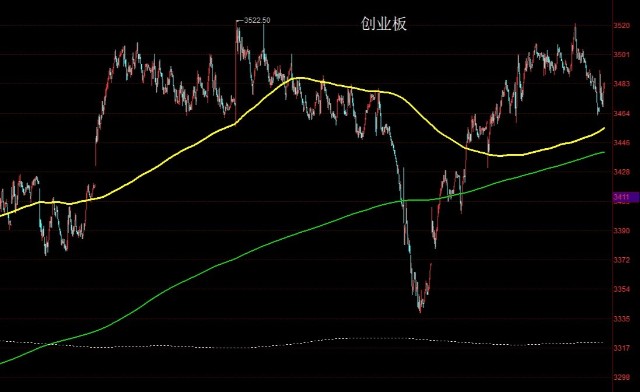The image size is (640, 392).
Task: Click the 创业板 chart title
Action: point(384,24)
